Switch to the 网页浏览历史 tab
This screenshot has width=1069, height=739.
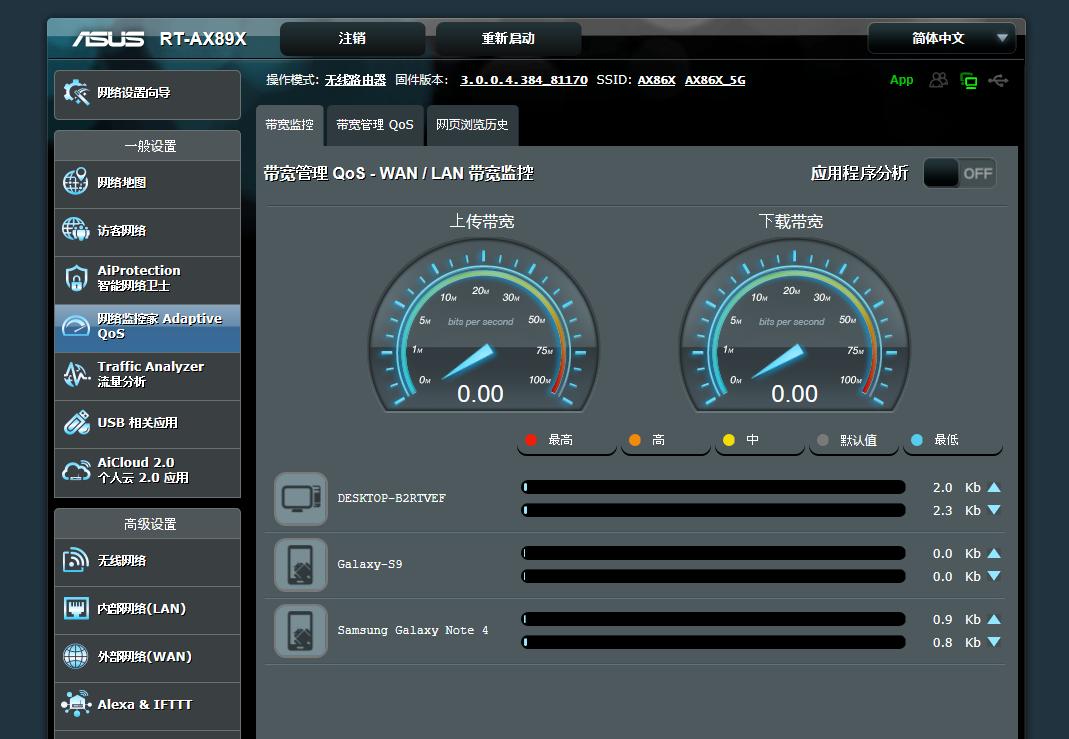tap(472, 125)
